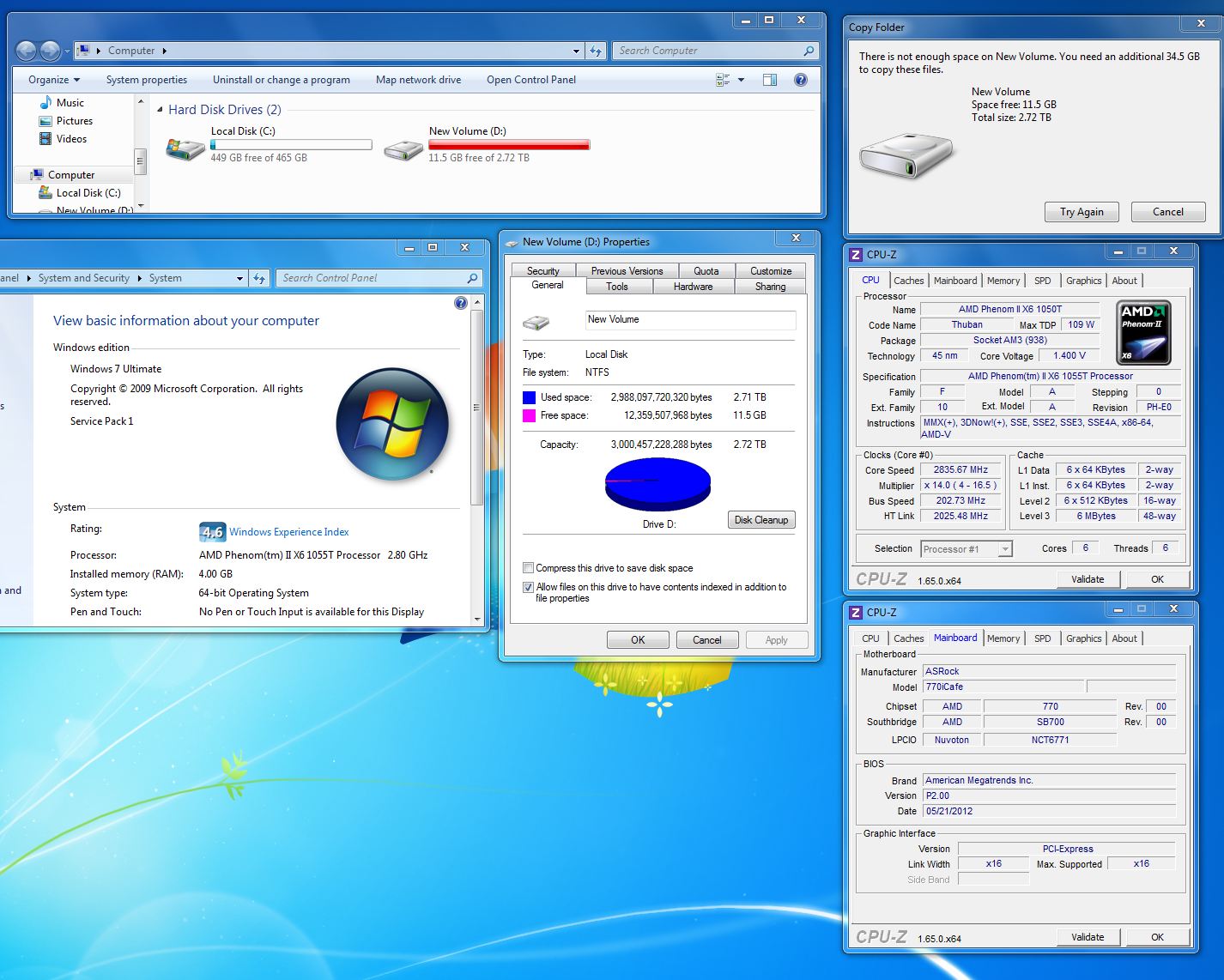Click refresh icon beside Computer address bar
This screenshot has width=1224, height=980.
(x=596, y=51)
